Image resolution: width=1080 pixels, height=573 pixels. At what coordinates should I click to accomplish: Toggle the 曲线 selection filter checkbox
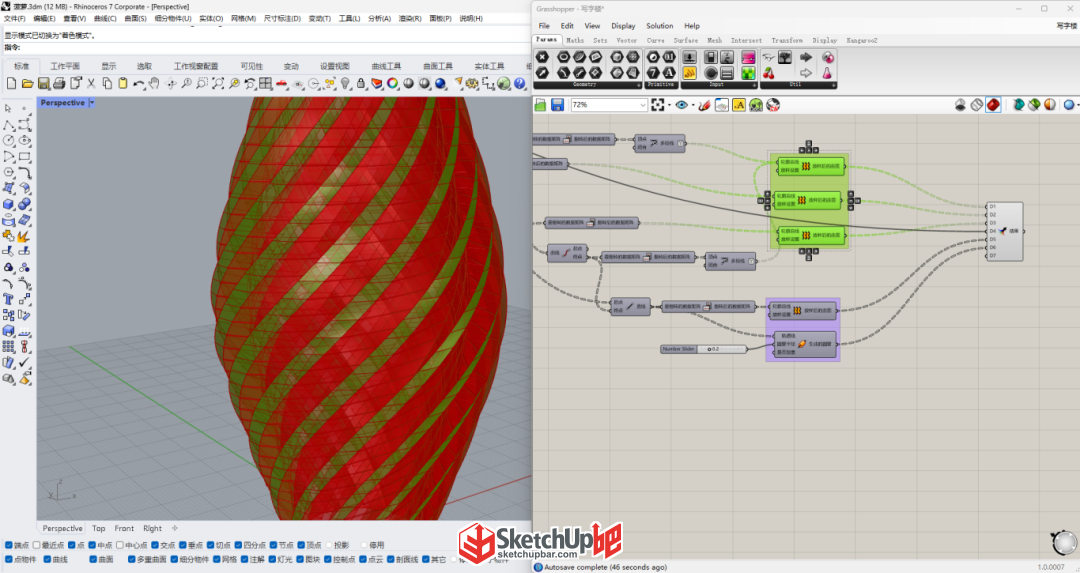(47, 559)
